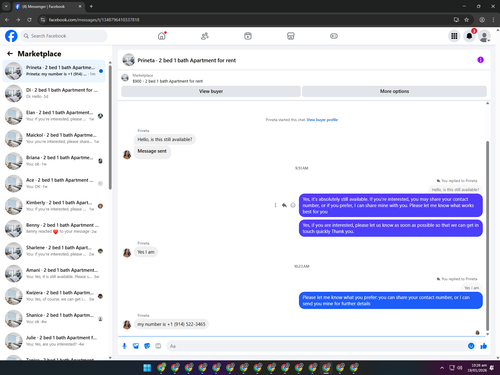Click the browser address bar URL
500x375 pixels.
click(x=94, y=20)
